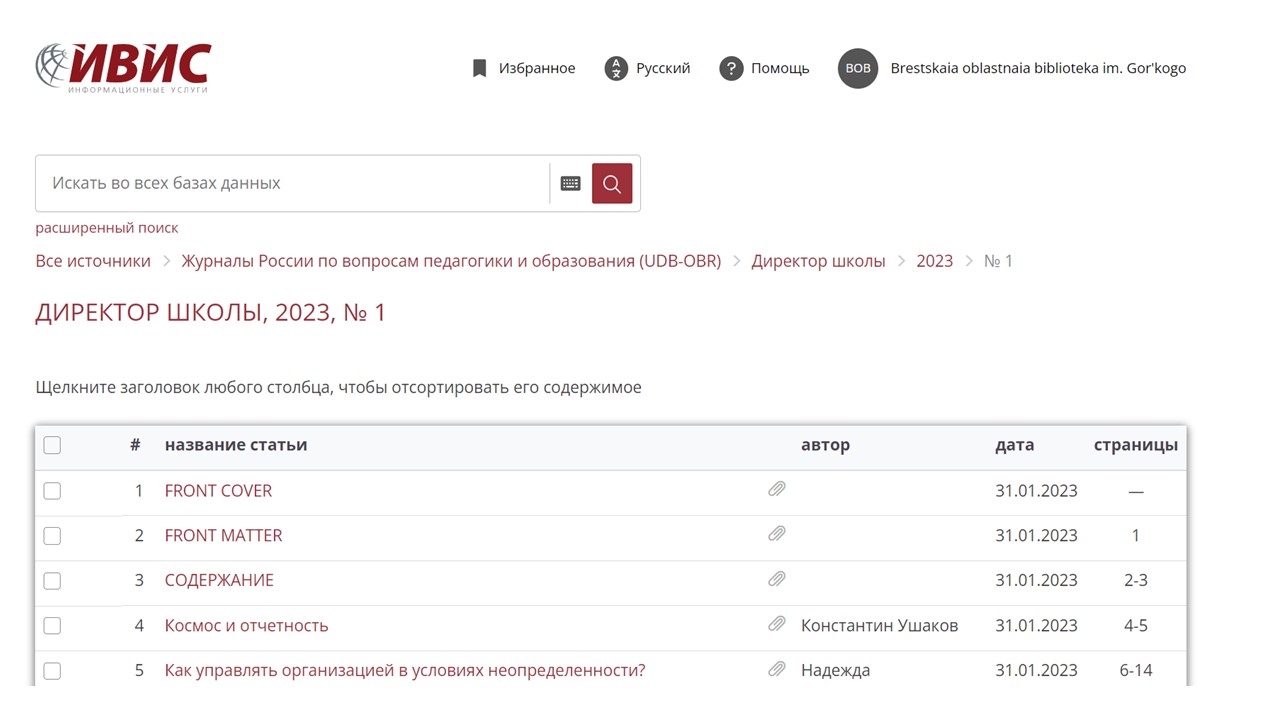Sort table by название статьи column
Screen dimensions: 1280x720
click(x=235, y=445)
